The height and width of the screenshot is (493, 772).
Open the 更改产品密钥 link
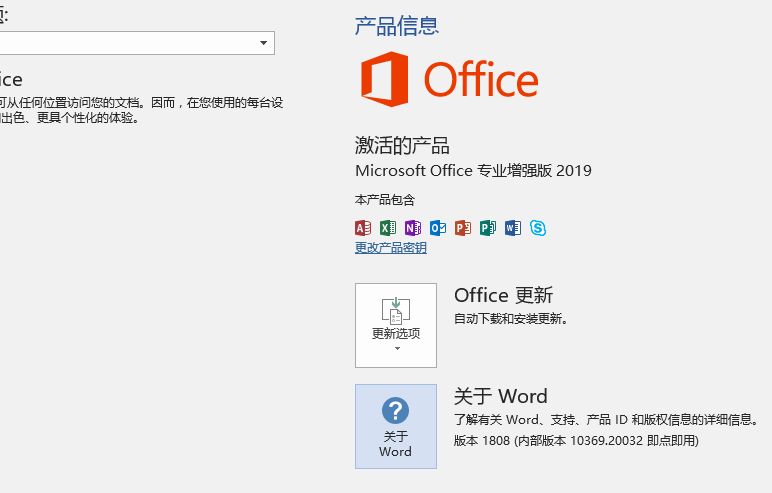391,248
